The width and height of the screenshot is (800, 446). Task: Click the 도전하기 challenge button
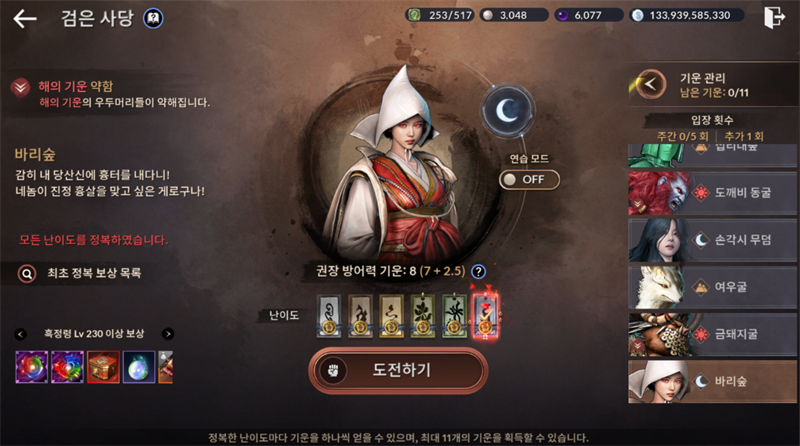398,370
